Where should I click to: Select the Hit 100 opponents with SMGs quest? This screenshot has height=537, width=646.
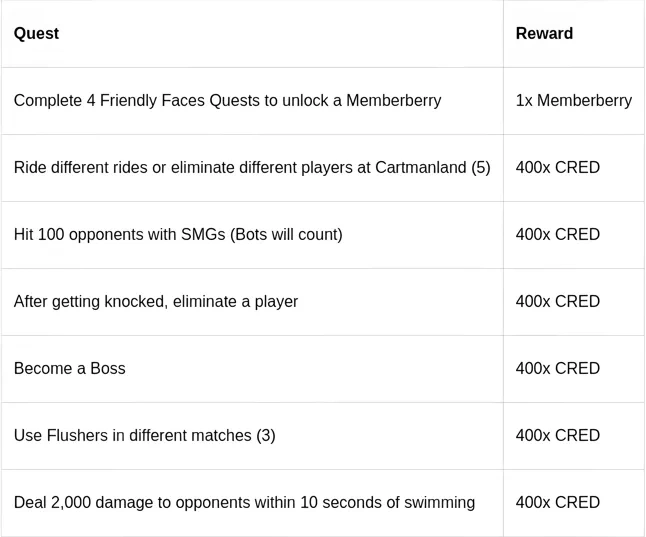178,235
